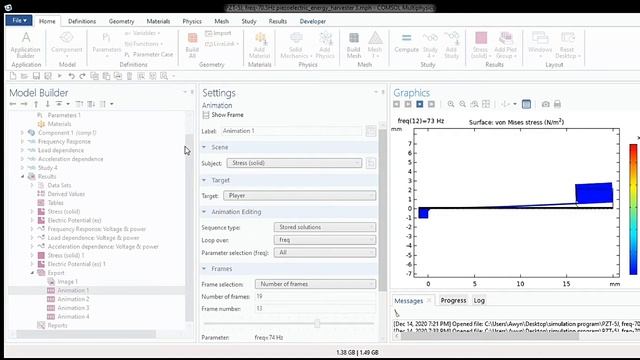Switch to Results ribbon tab
This screenshot has height=360, width=640.
(x=278, y=21)
